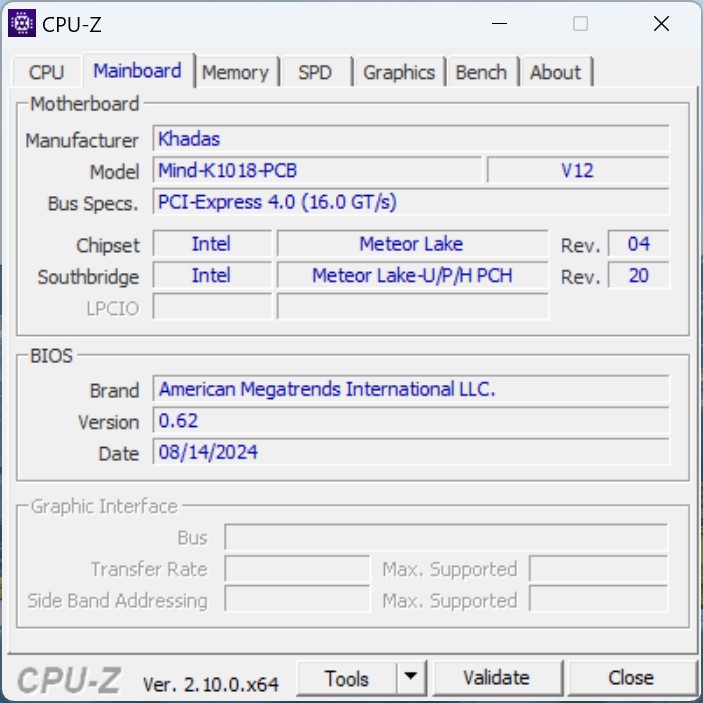Click the Southbridge vendor Intel field
703x703 pixels.
[x=212, y=275]
